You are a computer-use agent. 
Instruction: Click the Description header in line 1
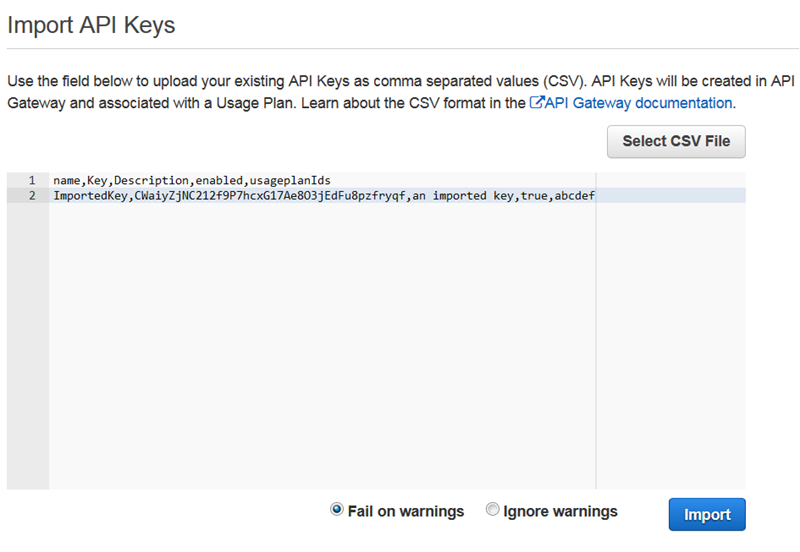point(152,180)
